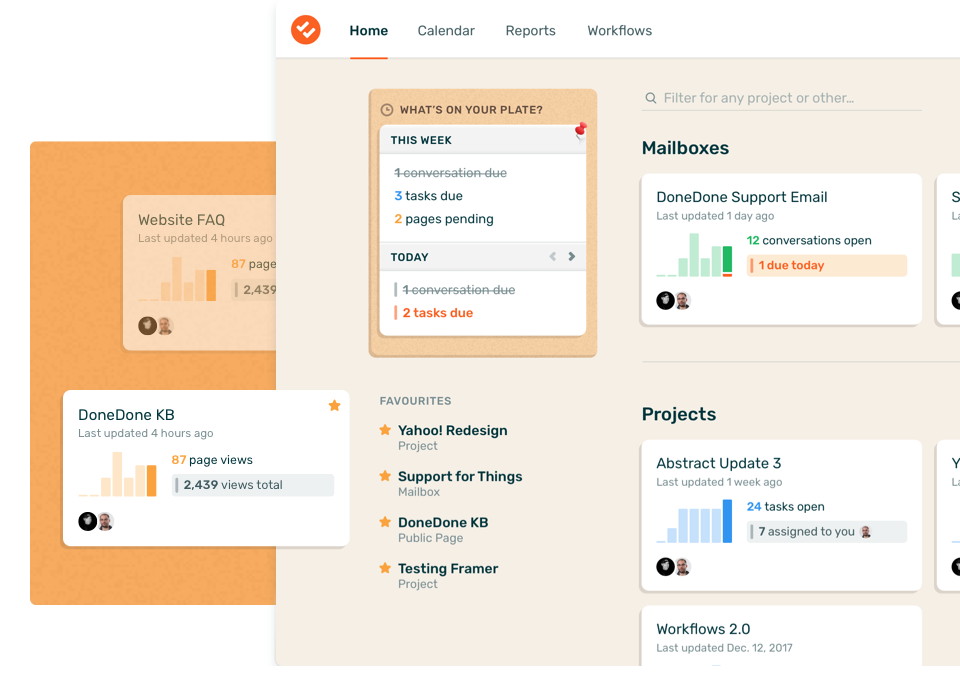
Task: Advance to next day with right arrow
Action: coord(572,257)
